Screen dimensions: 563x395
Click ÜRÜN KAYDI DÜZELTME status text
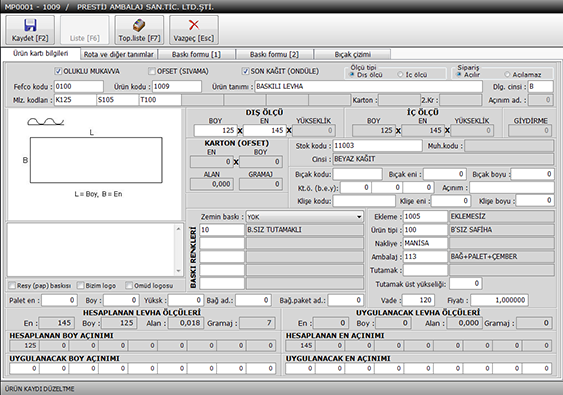tap(39, 389)
